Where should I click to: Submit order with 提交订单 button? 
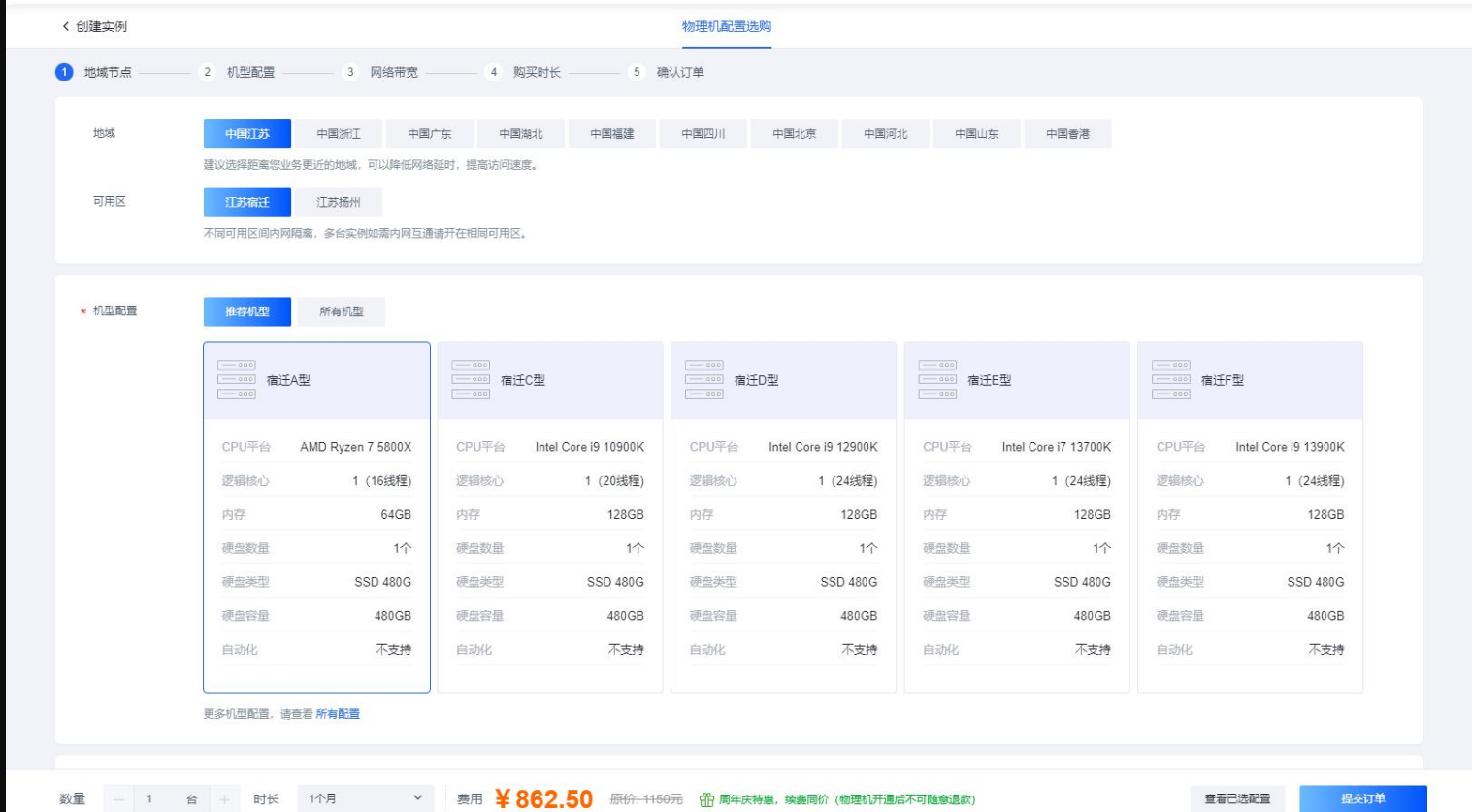click(1363, 798)
